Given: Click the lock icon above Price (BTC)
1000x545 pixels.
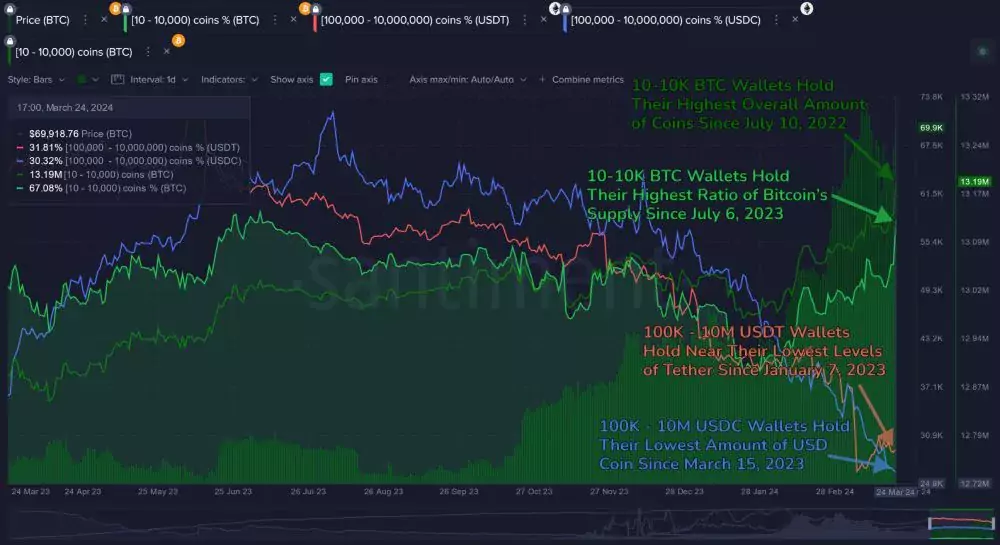Looking at the screenshot, I should [x=10, y=9].
